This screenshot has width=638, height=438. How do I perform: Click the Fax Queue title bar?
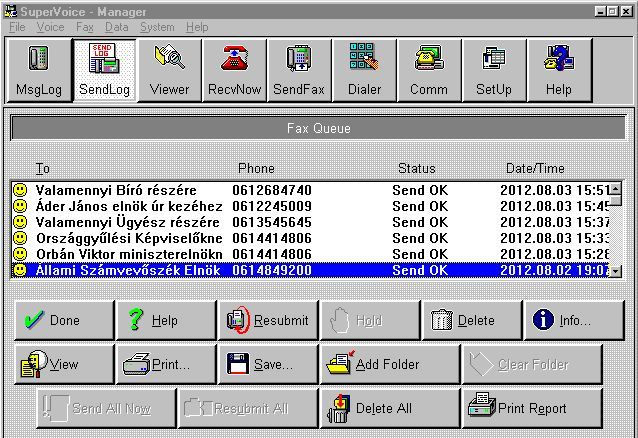pos(318,128)
